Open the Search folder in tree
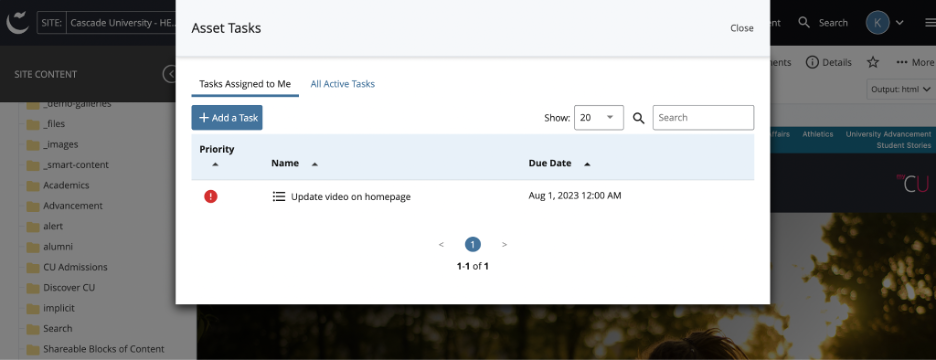Image resolution: width=936 pixels, height=360 pixels. pyautogui.click(x=57, y=328)
